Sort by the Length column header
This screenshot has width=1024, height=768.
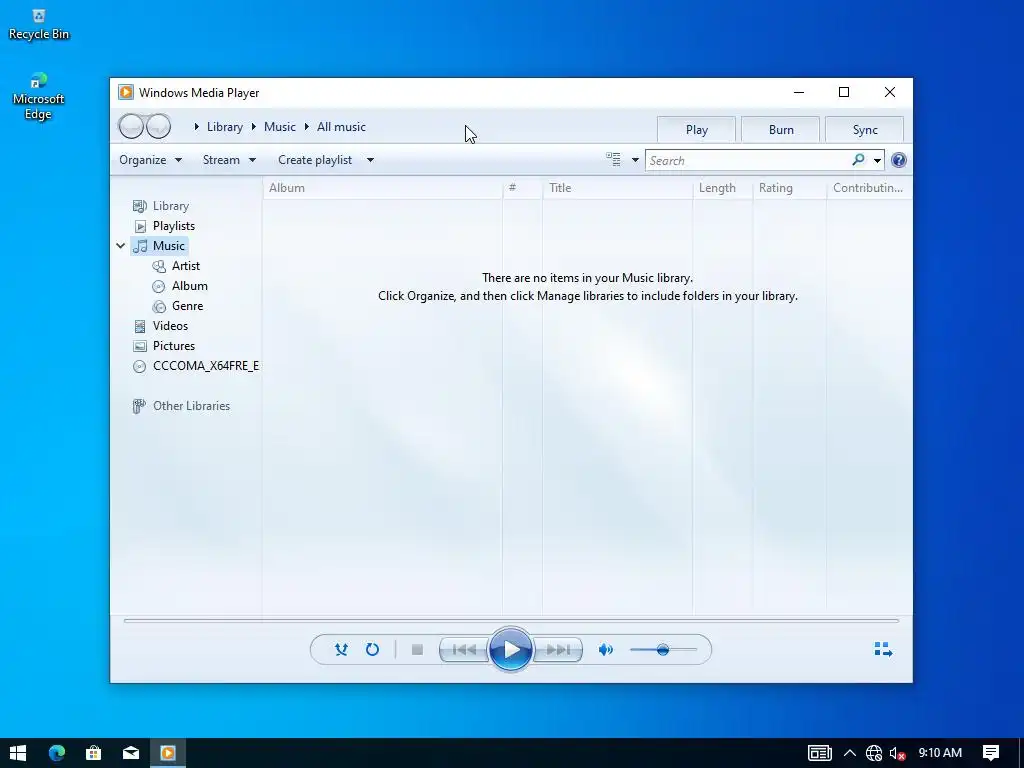[x=722, y=188]
